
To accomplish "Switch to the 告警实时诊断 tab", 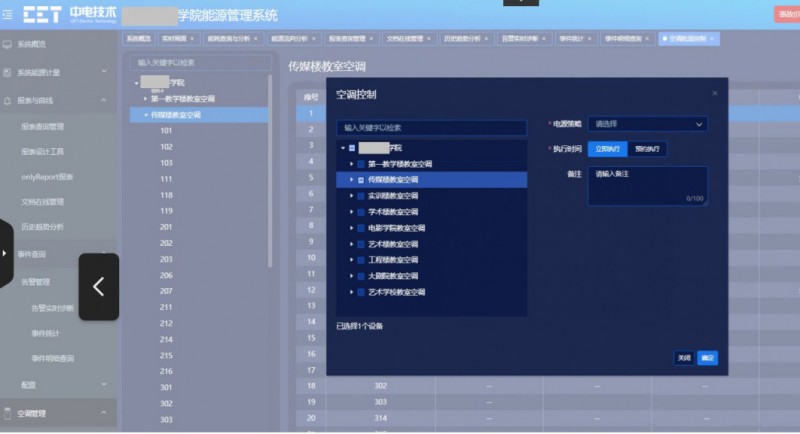I will pyautogui.click(x=520, y=39).
